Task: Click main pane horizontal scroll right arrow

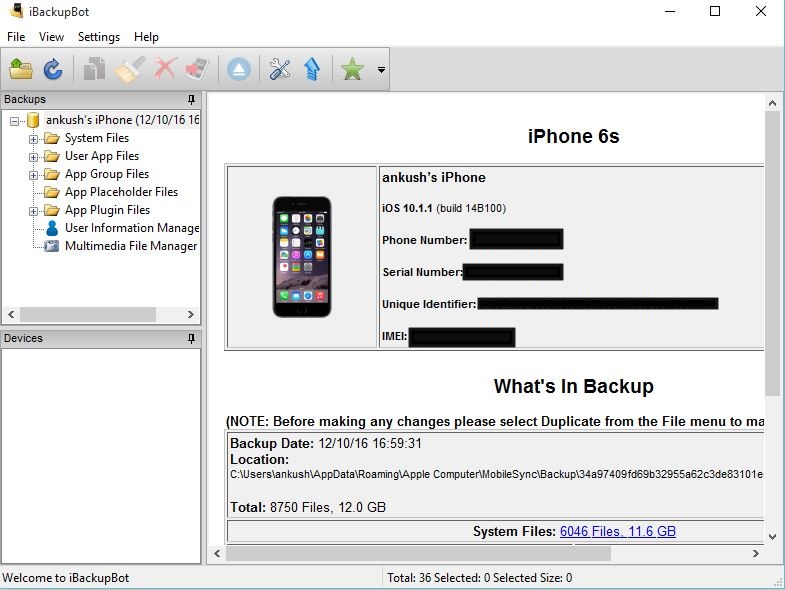Action: pyautogui.click(x=756, y=553)
